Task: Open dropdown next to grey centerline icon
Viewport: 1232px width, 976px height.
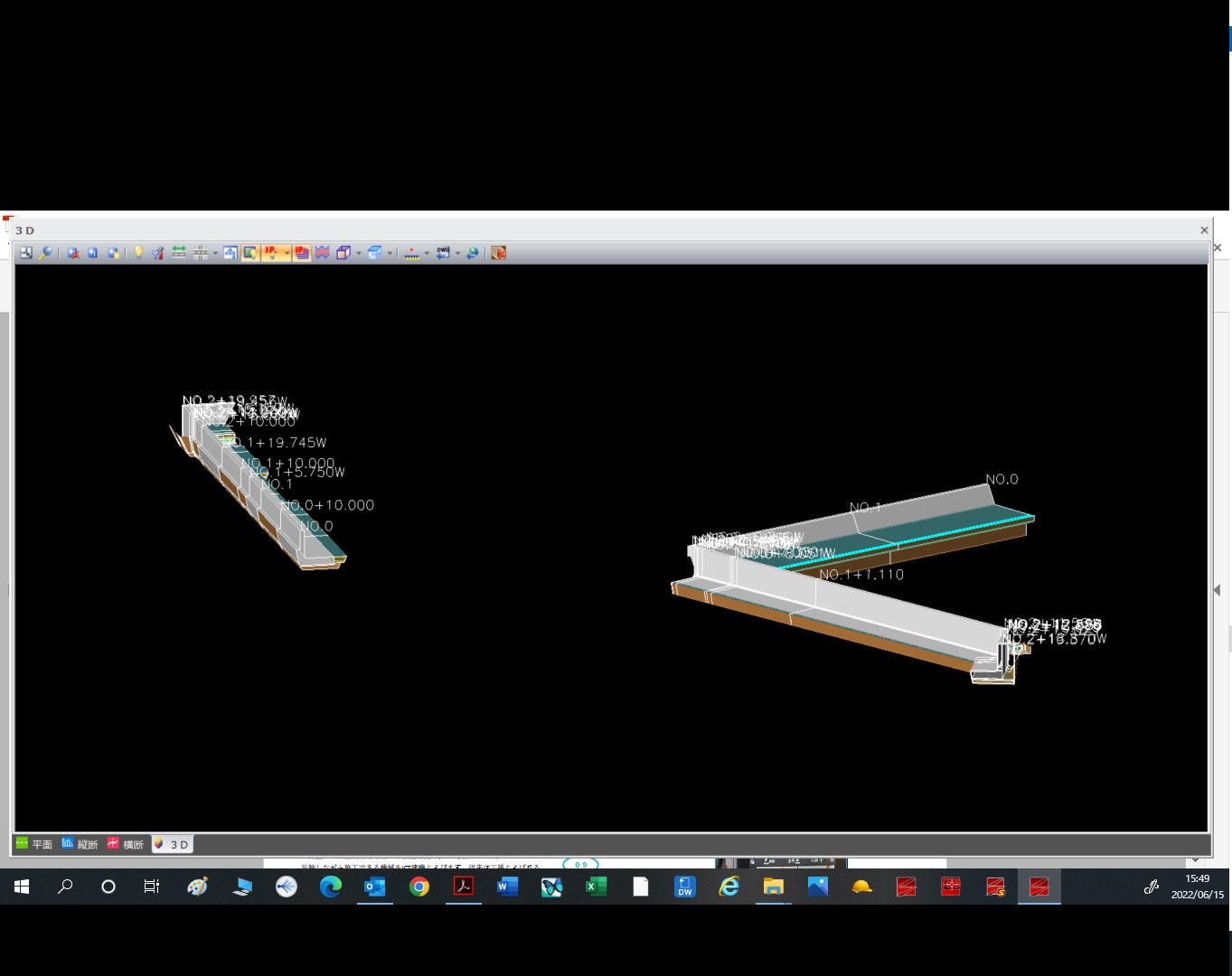Action: (215, 253)
